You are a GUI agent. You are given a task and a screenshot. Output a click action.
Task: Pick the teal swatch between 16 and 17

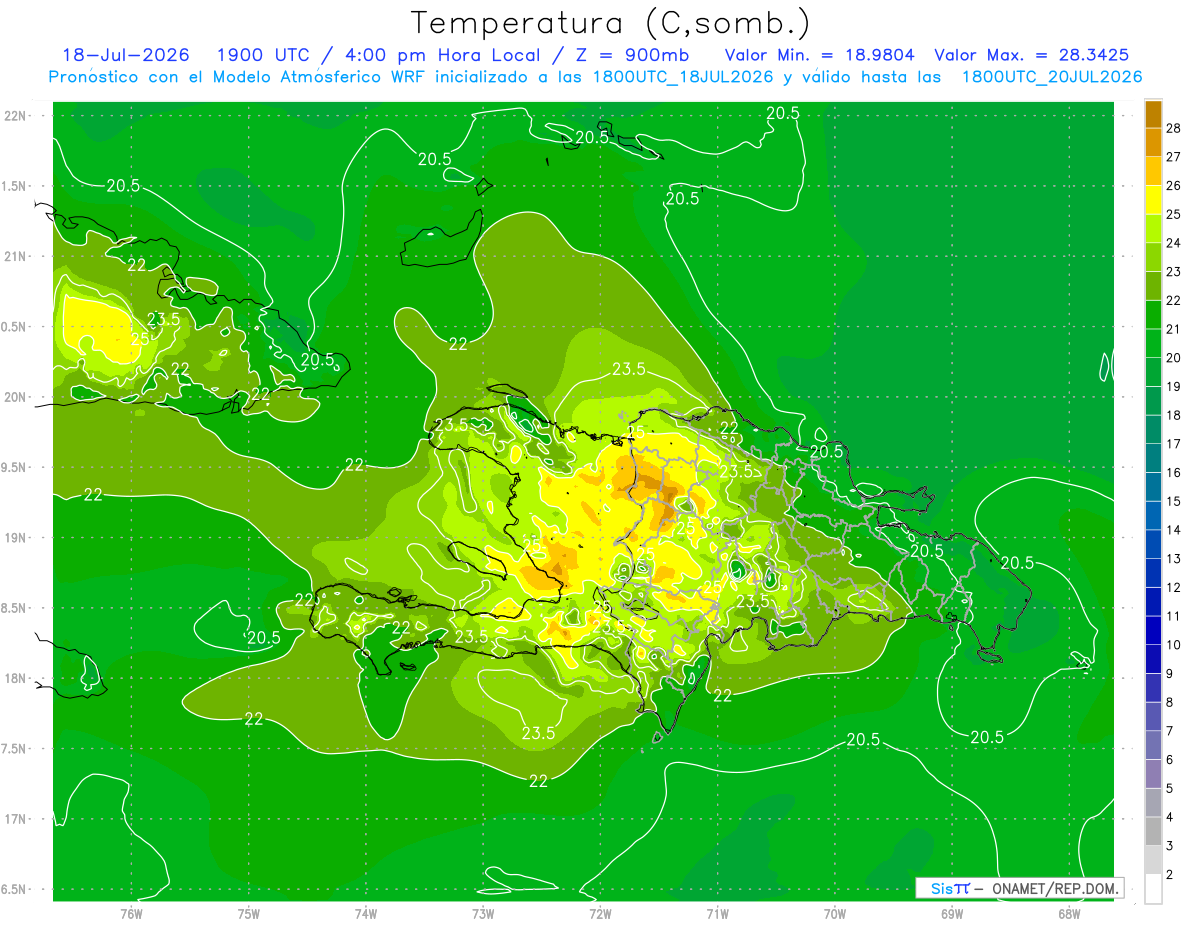tap(1153, 458)
